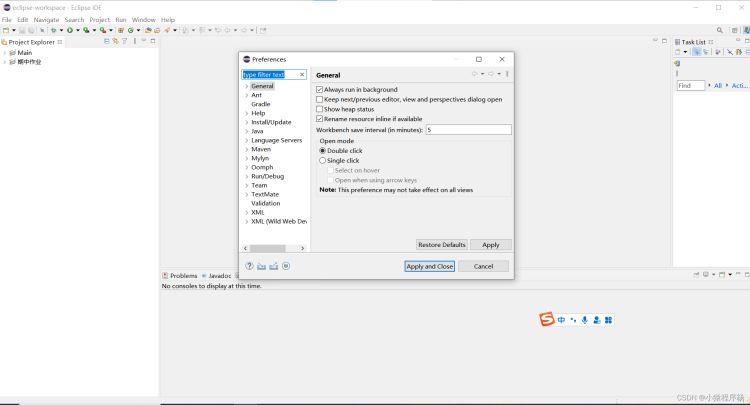Click the export preferences icon
This screenshot has width=750, height=405.
274,266
